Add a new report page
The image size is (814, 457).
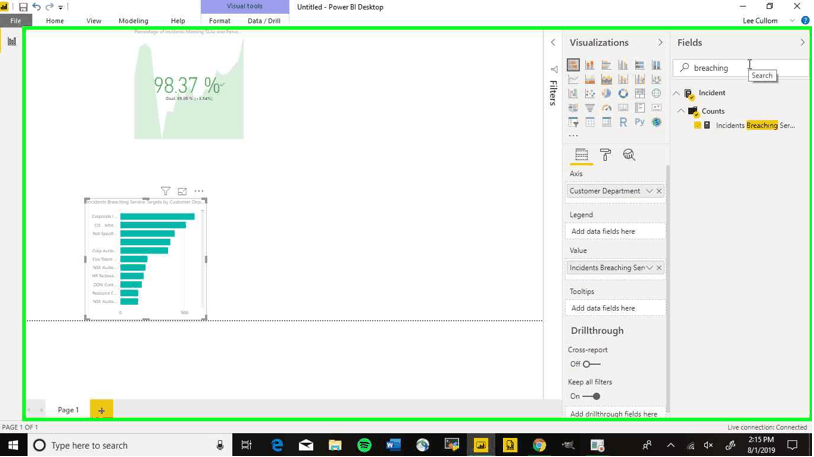[x=101, y=410]
